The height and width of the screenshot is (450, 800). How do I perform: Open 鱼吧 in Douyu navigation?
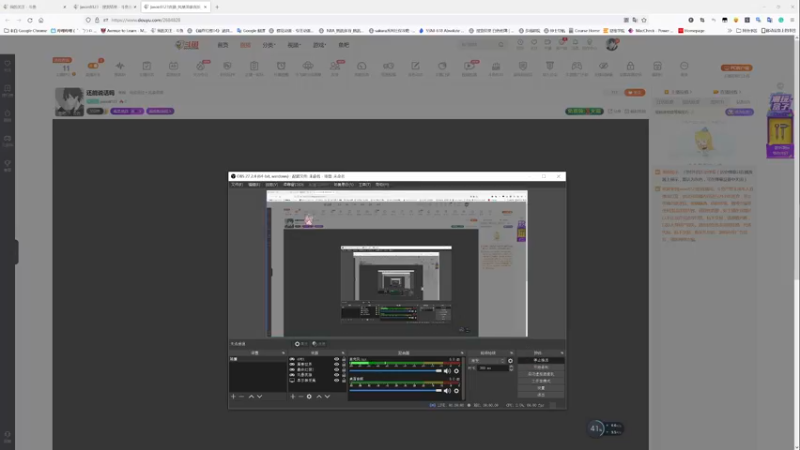point(344,45)
